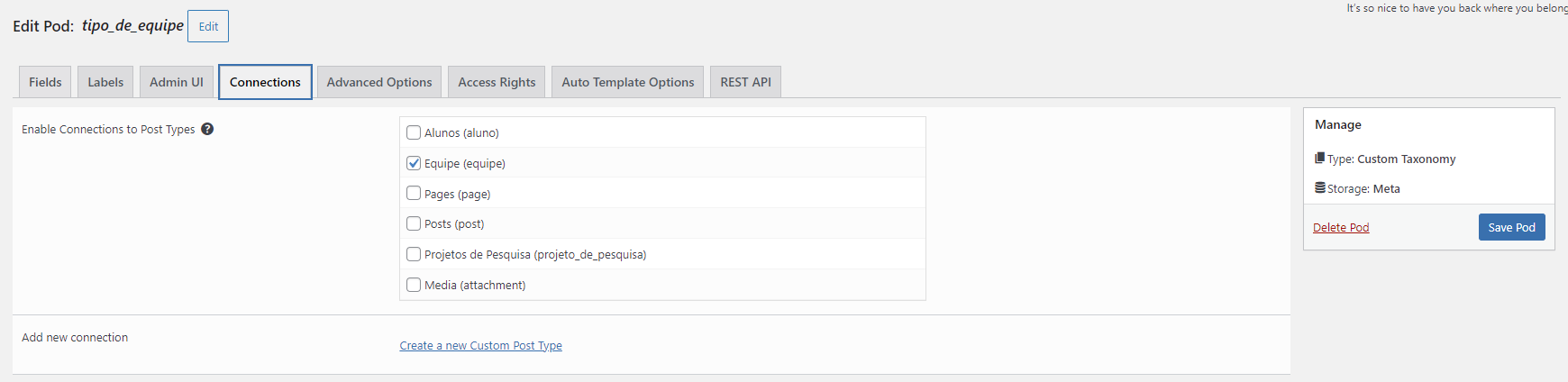Switch to Access Rights tab

(497, 82)
